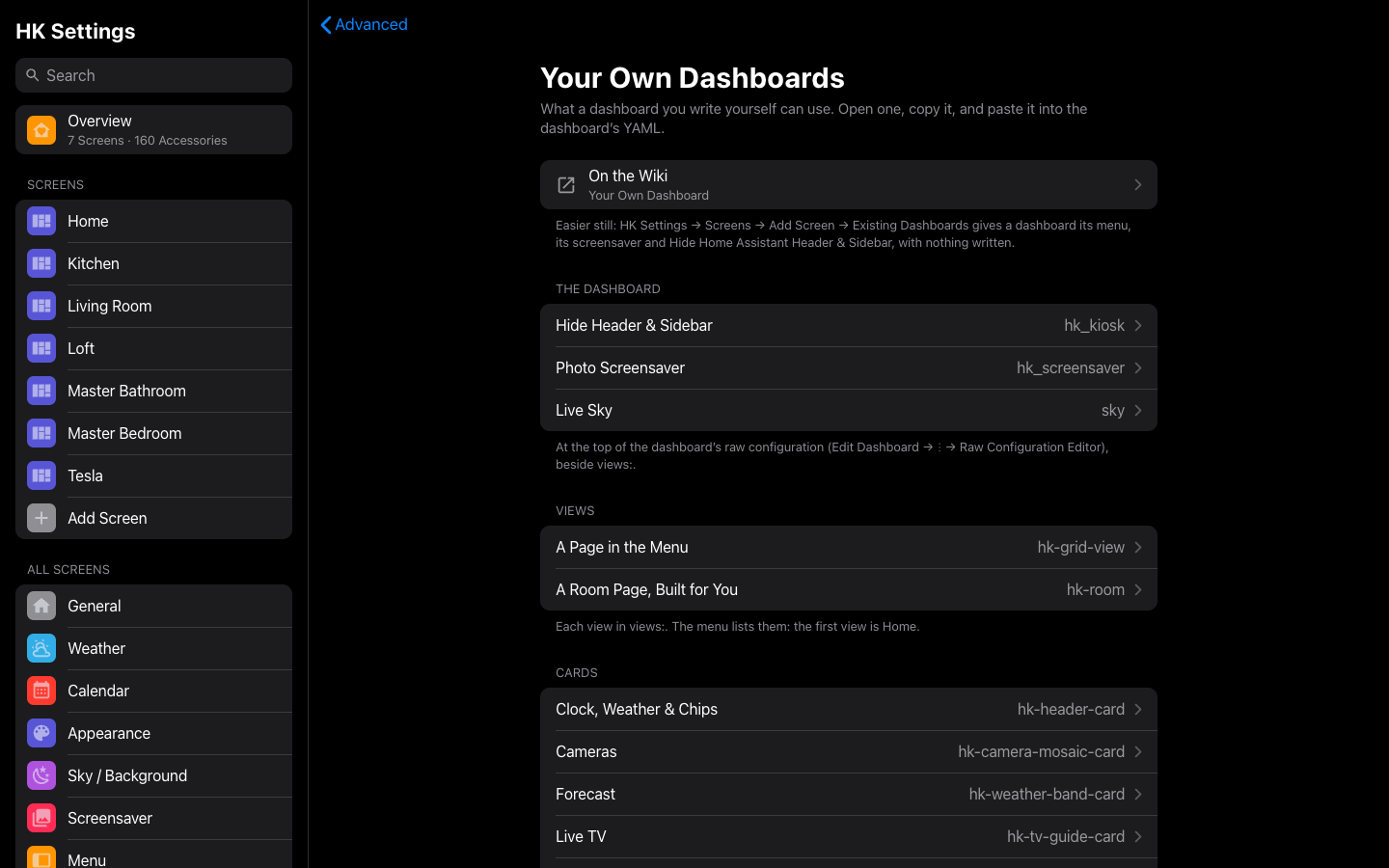Click the Sky / Background moon icon
The width and height of the screenshot is (1389, 868).
click(x=41, y=775)
